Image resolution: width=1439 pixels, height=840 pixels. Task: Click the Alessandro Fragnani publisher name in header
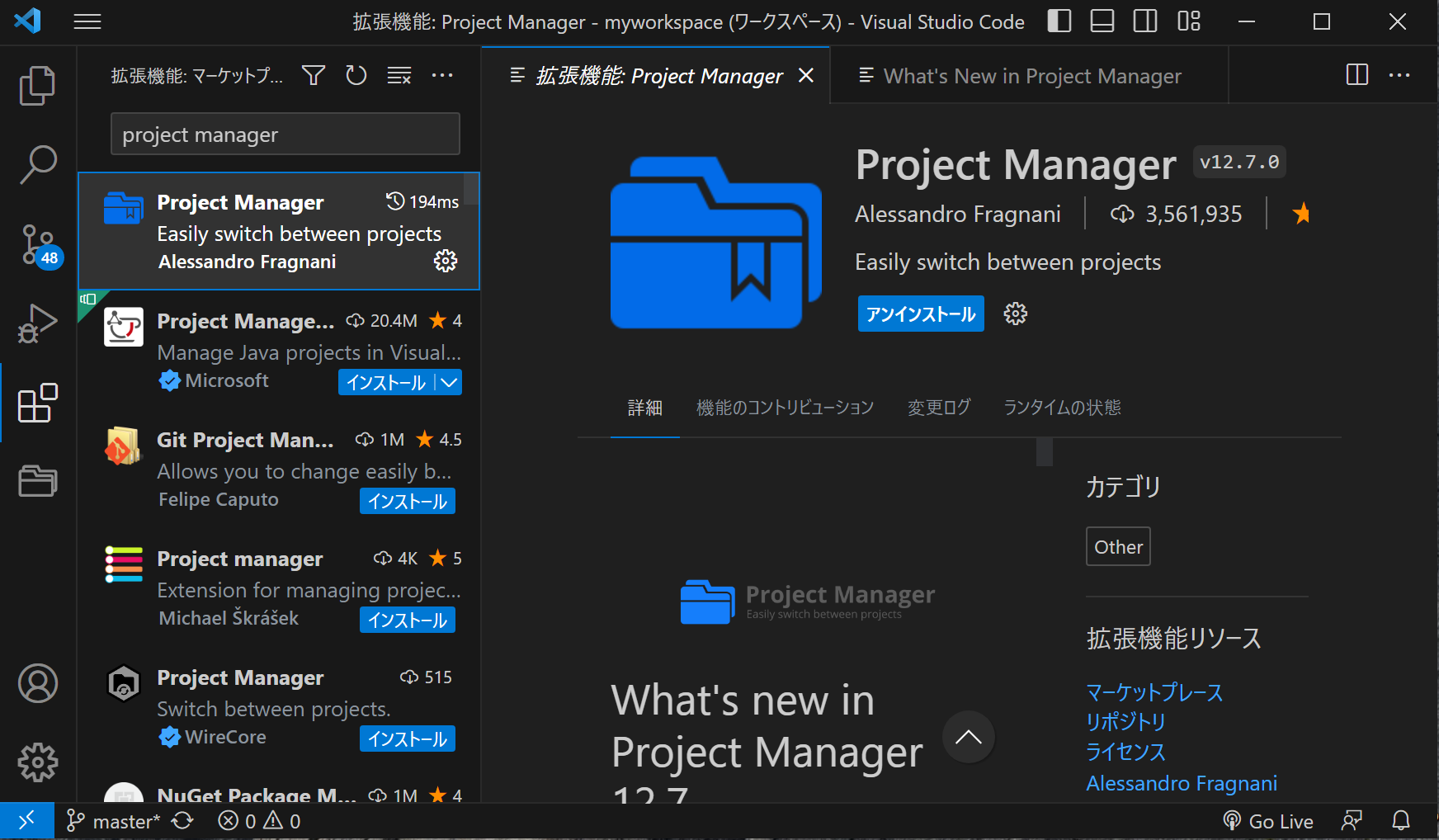pyautogui.click(x=958, y=215)
